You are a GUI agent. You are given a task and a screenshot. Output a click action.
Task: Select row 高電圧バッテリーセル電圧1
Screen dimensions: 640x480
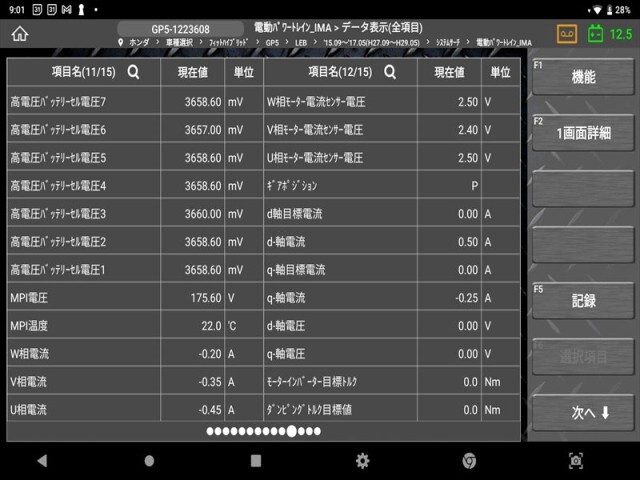(x=136, y=270)
